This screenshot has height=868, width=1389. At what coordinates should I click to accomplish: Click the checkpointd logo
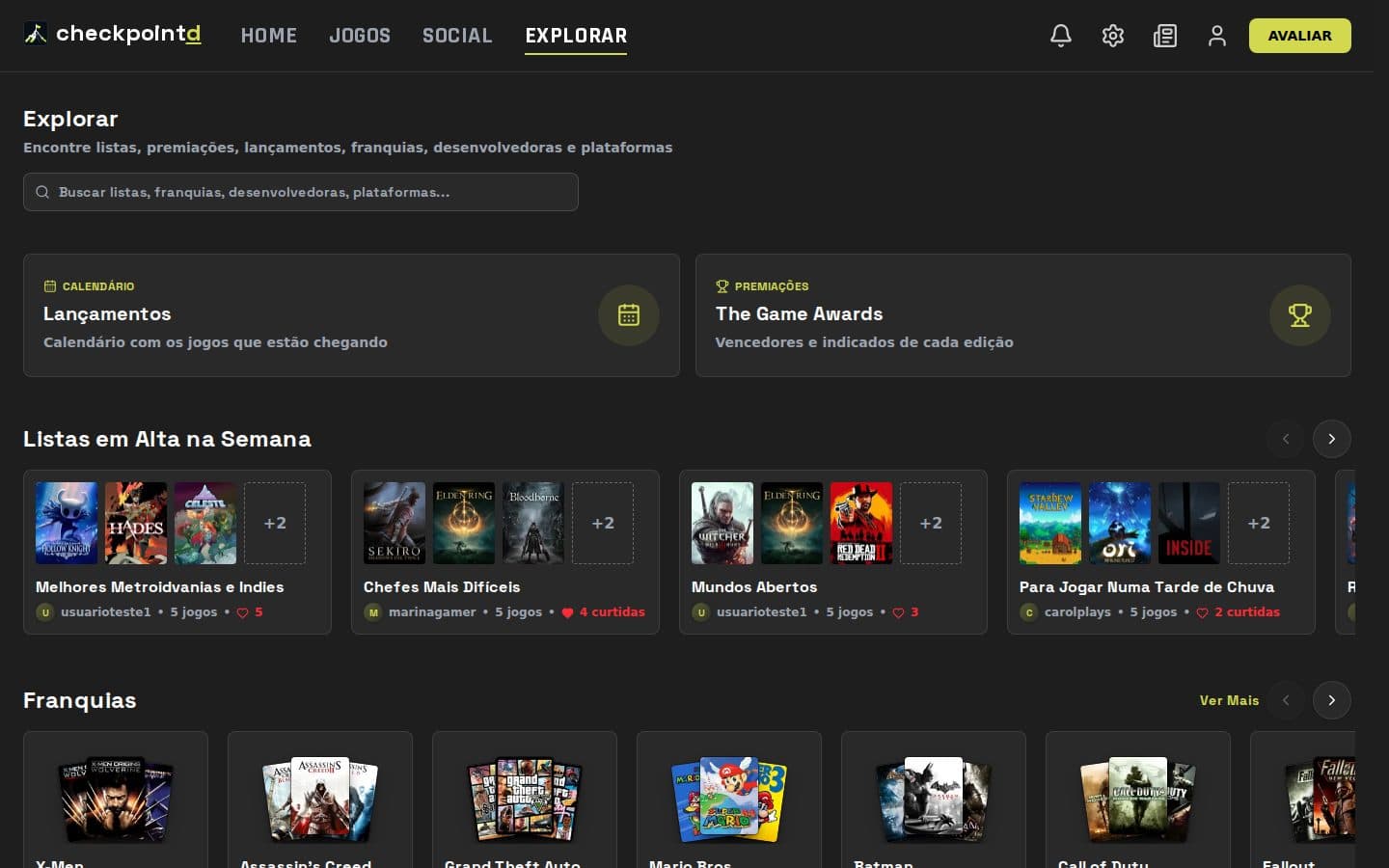tap(113, 34)
